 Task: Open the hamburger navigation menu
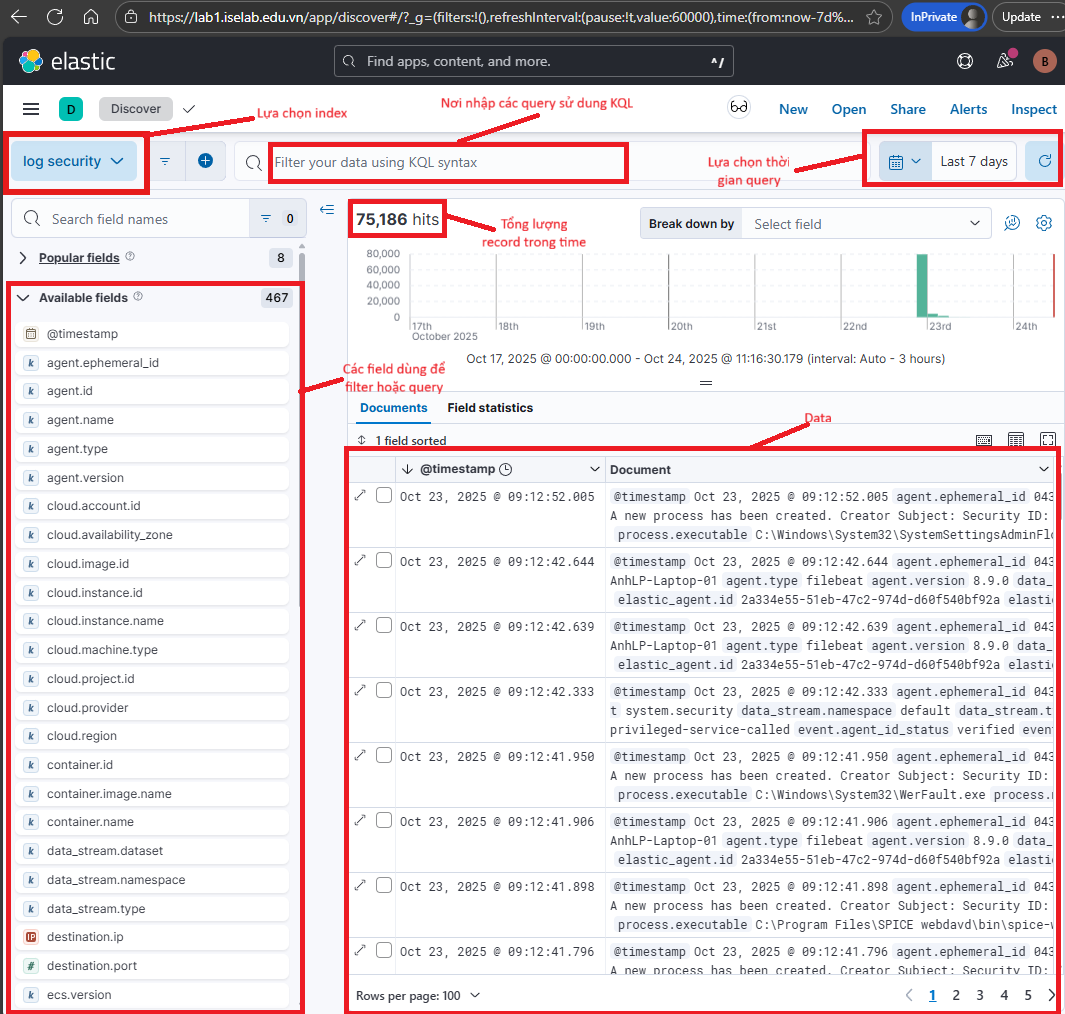pos(31,109)
